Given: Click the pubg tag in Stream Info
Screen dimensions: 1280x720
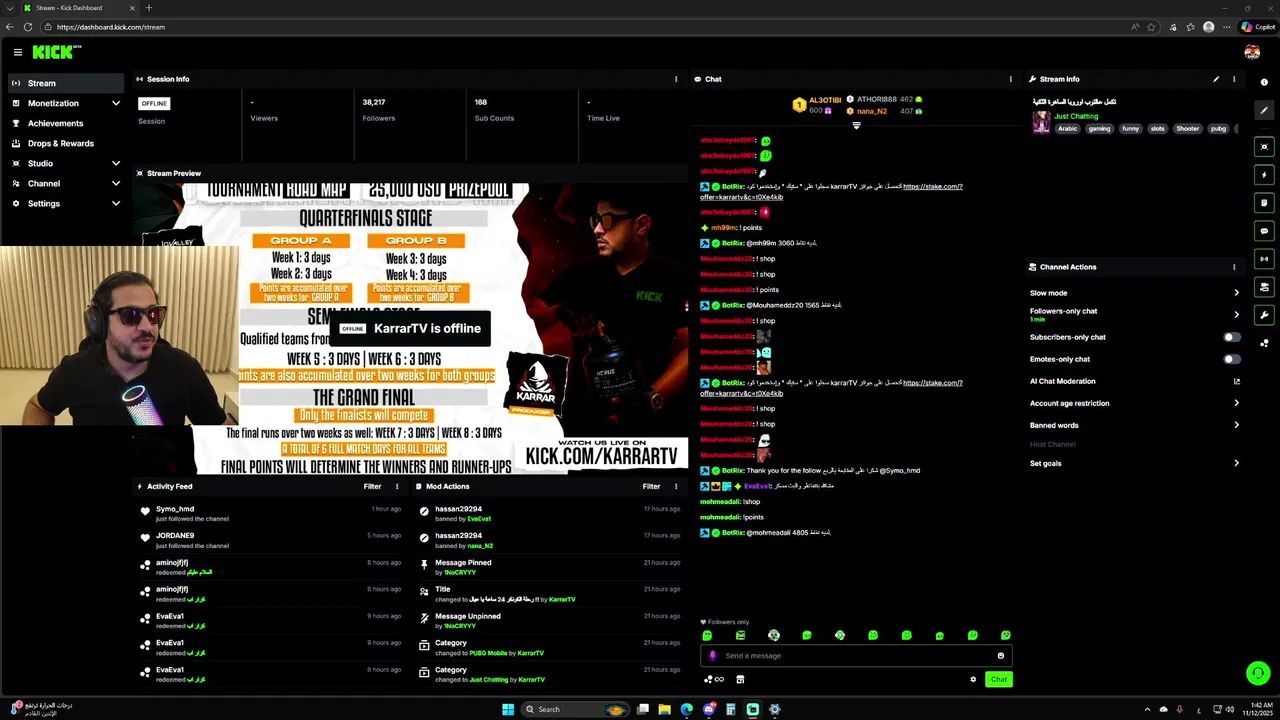Looking at the screenshot, I should 1218,129.
